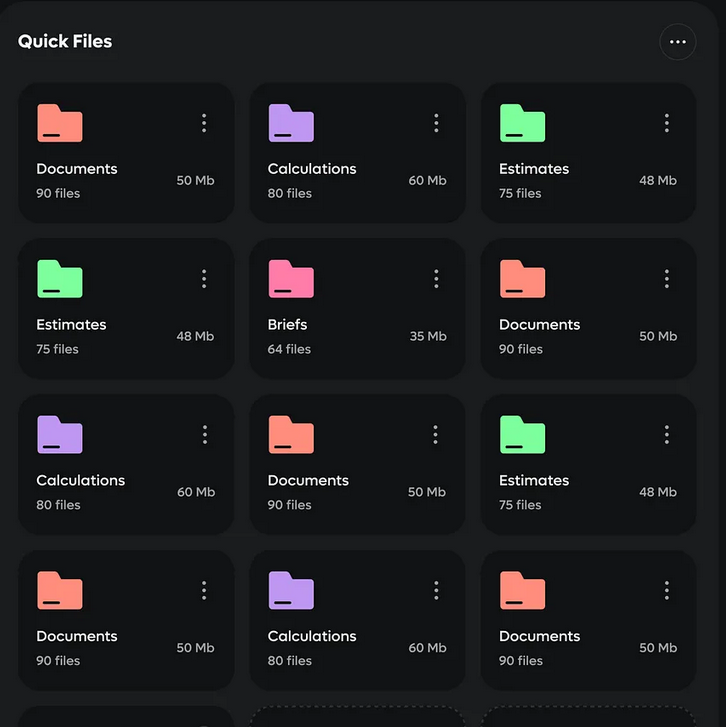Click the orange Documents folder in the first row
Screen dimensions: 726x727
pyautogui.click(x=60, y=123)
